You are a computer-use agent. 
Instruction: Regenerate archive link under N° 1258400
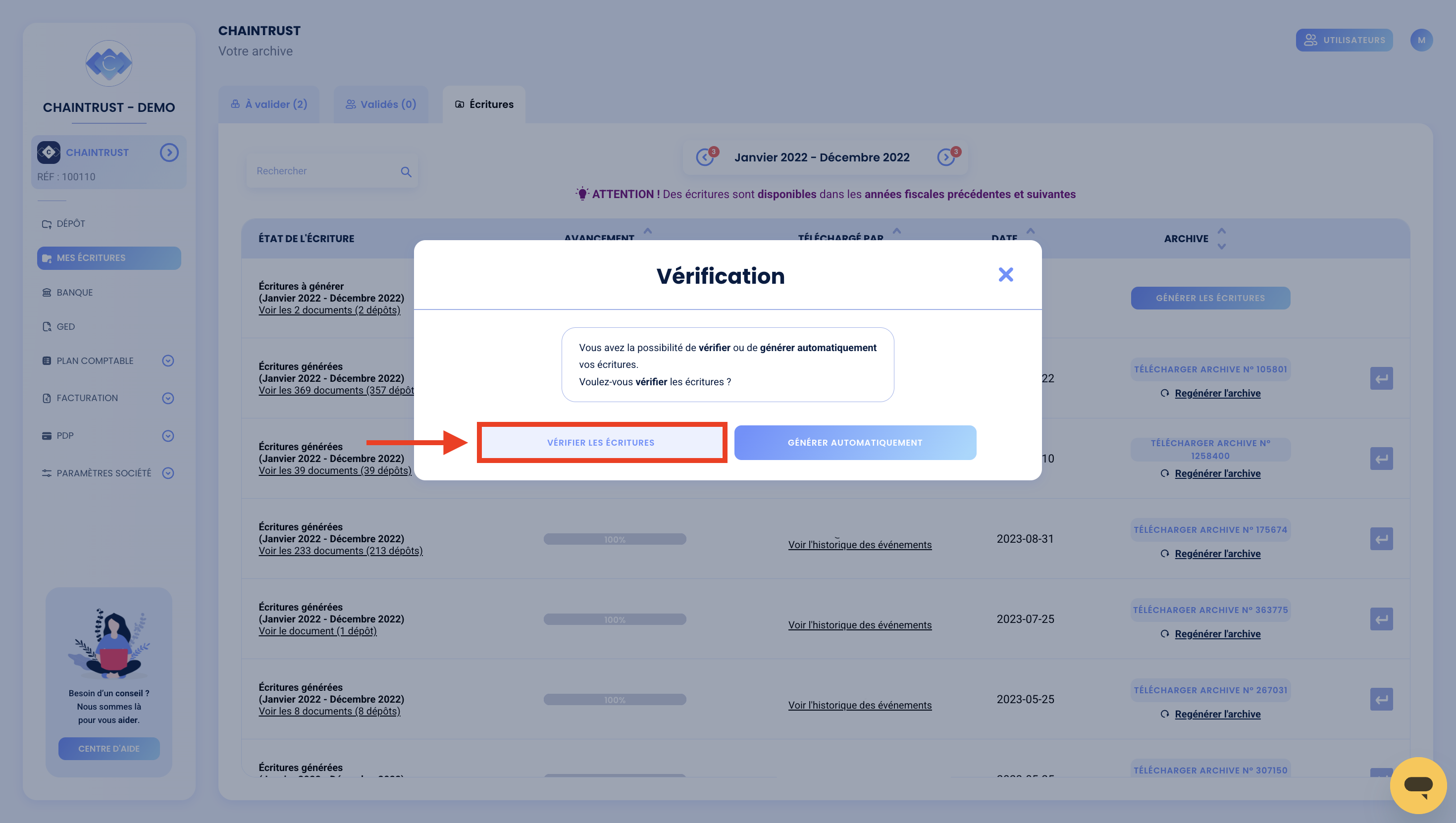(x=1217, y=474)
